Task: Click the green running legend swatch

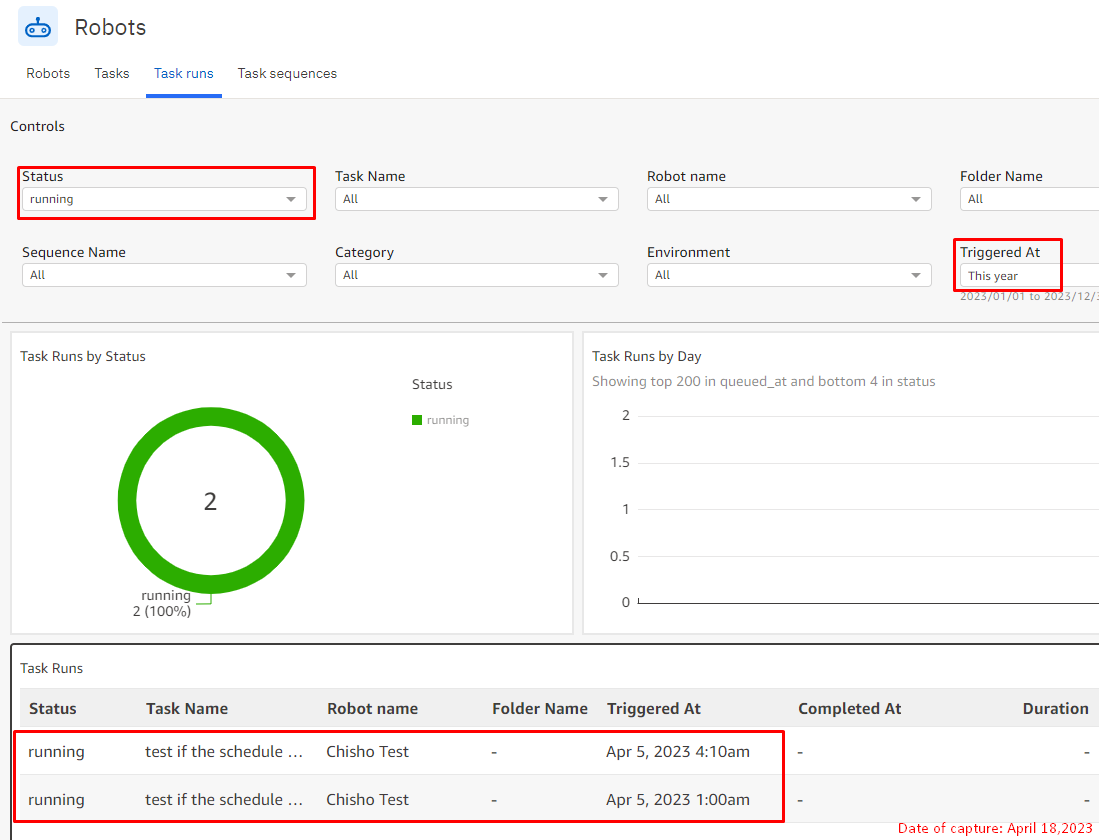Action: (x=417, y=421)
